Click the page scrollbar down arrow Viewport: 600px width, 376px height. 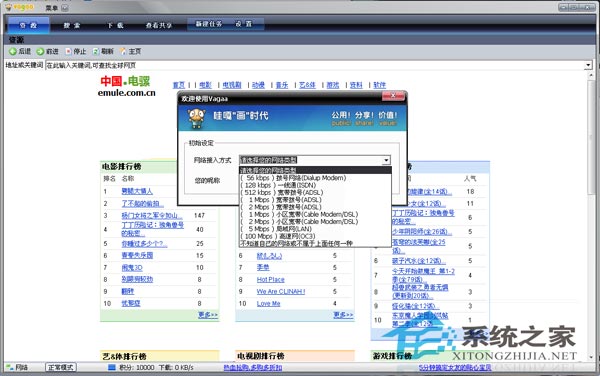pos(591,357)
